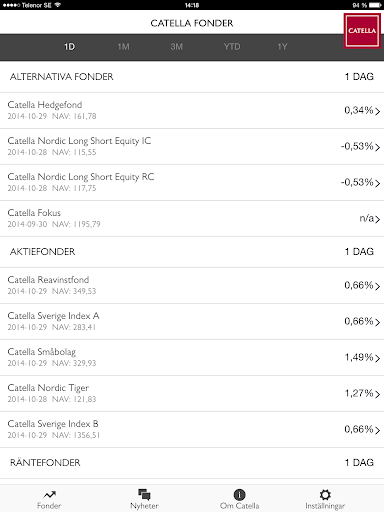Open Catella Sverige Index B row
384x512 pixels.
point(192,429)
